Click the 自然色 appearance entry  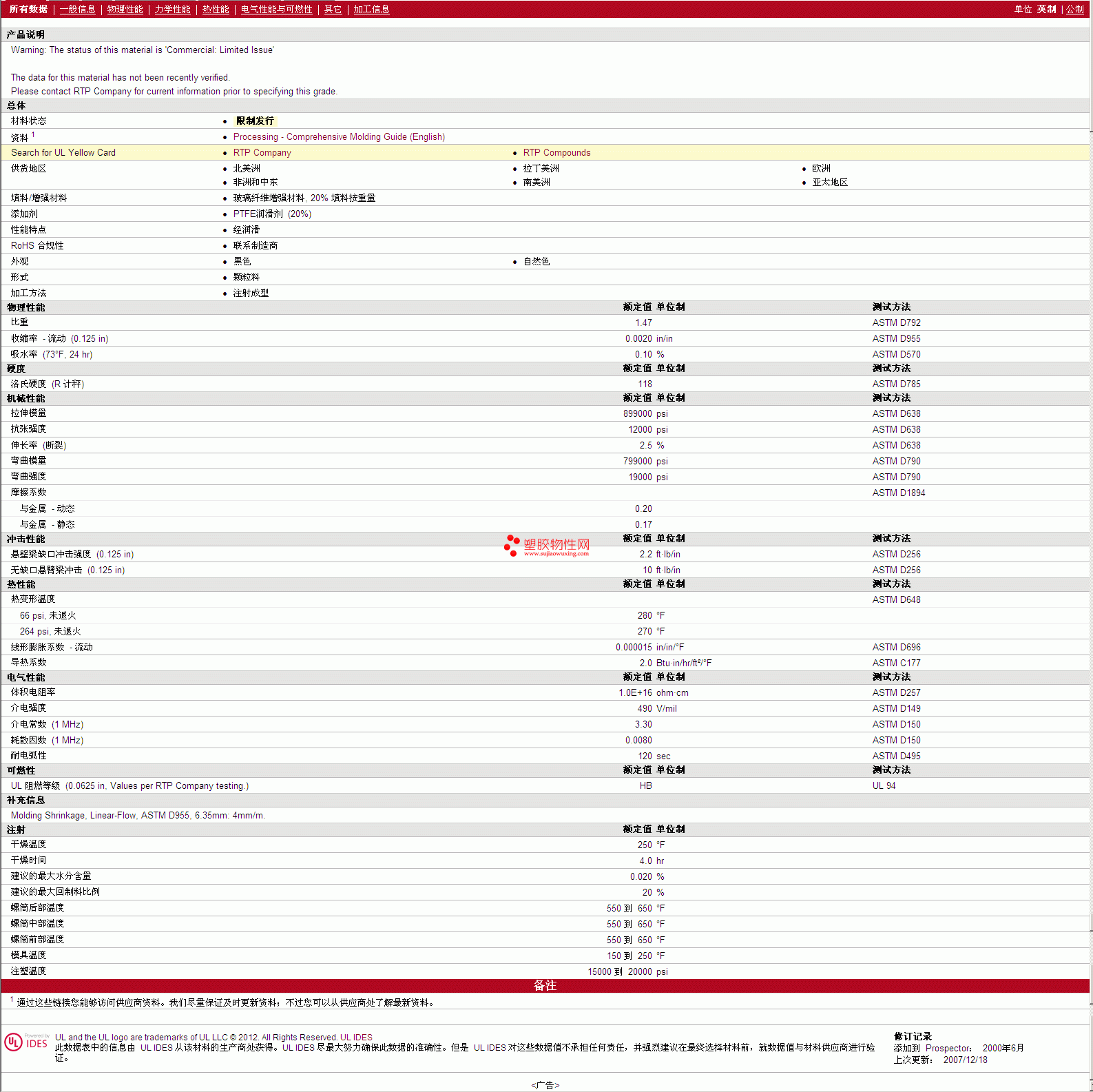pyautogui.click(x=537, y=261)
